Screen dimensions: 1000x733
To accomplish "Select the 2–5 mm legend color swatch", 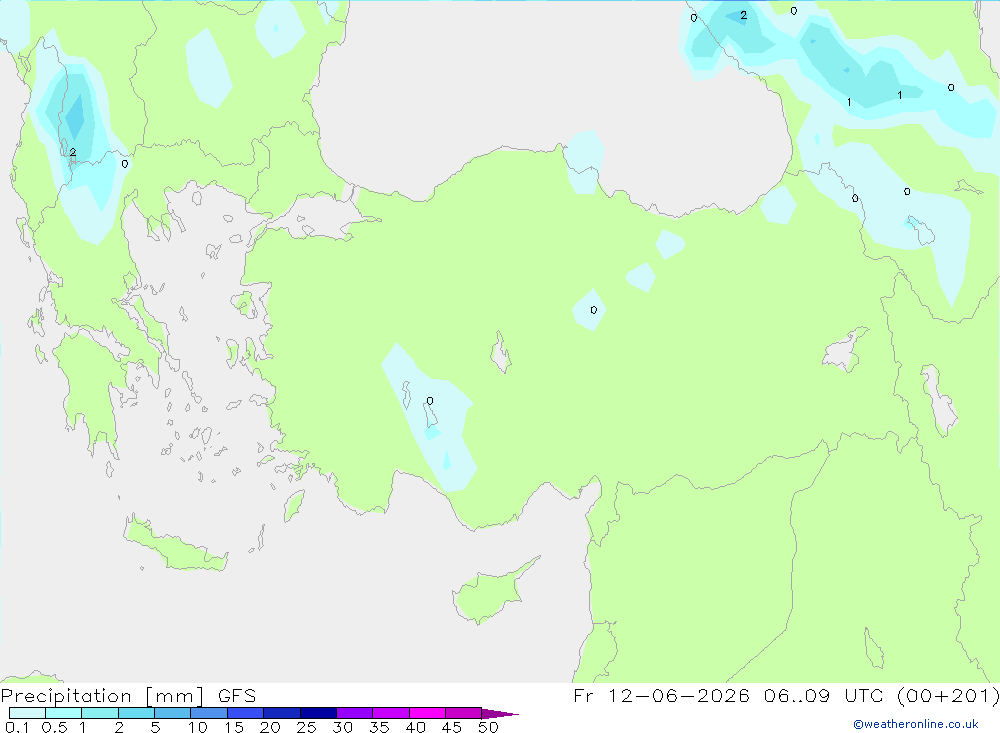I will click(x=136, y=713).
